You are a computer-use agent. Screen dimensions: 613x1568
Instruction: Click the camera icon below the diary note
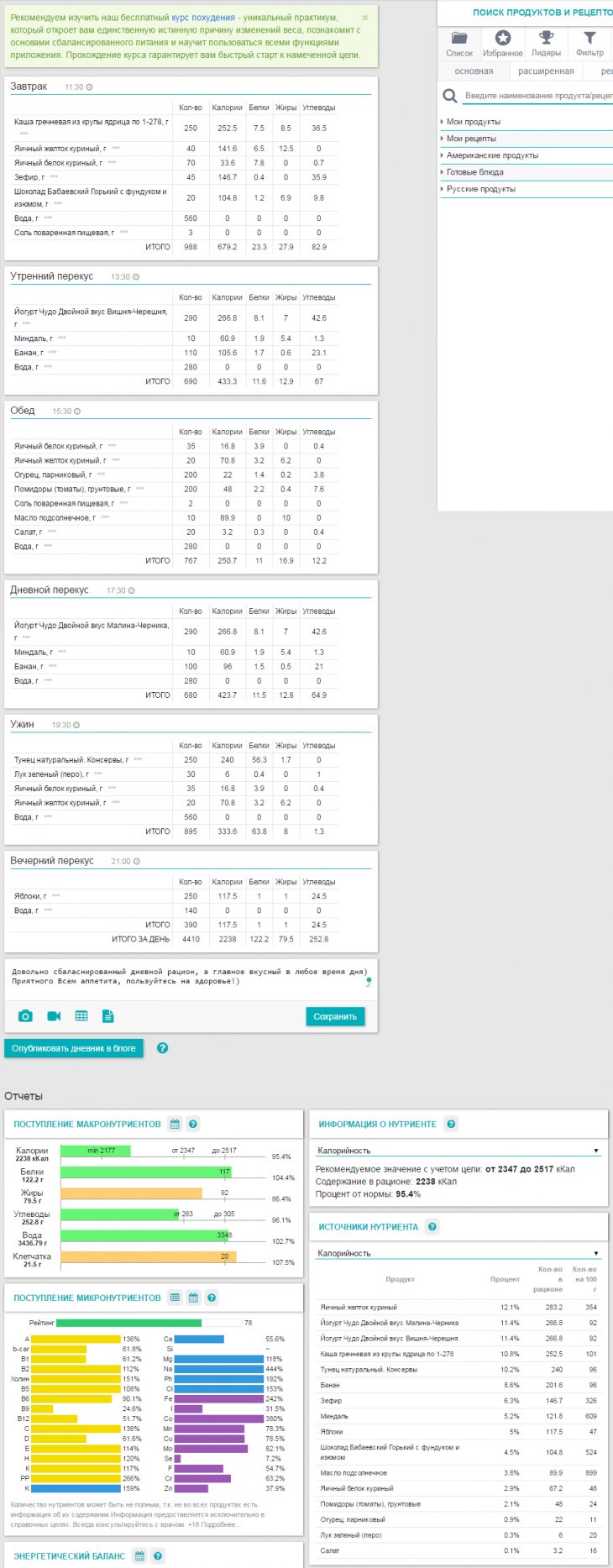[25, 1016]
